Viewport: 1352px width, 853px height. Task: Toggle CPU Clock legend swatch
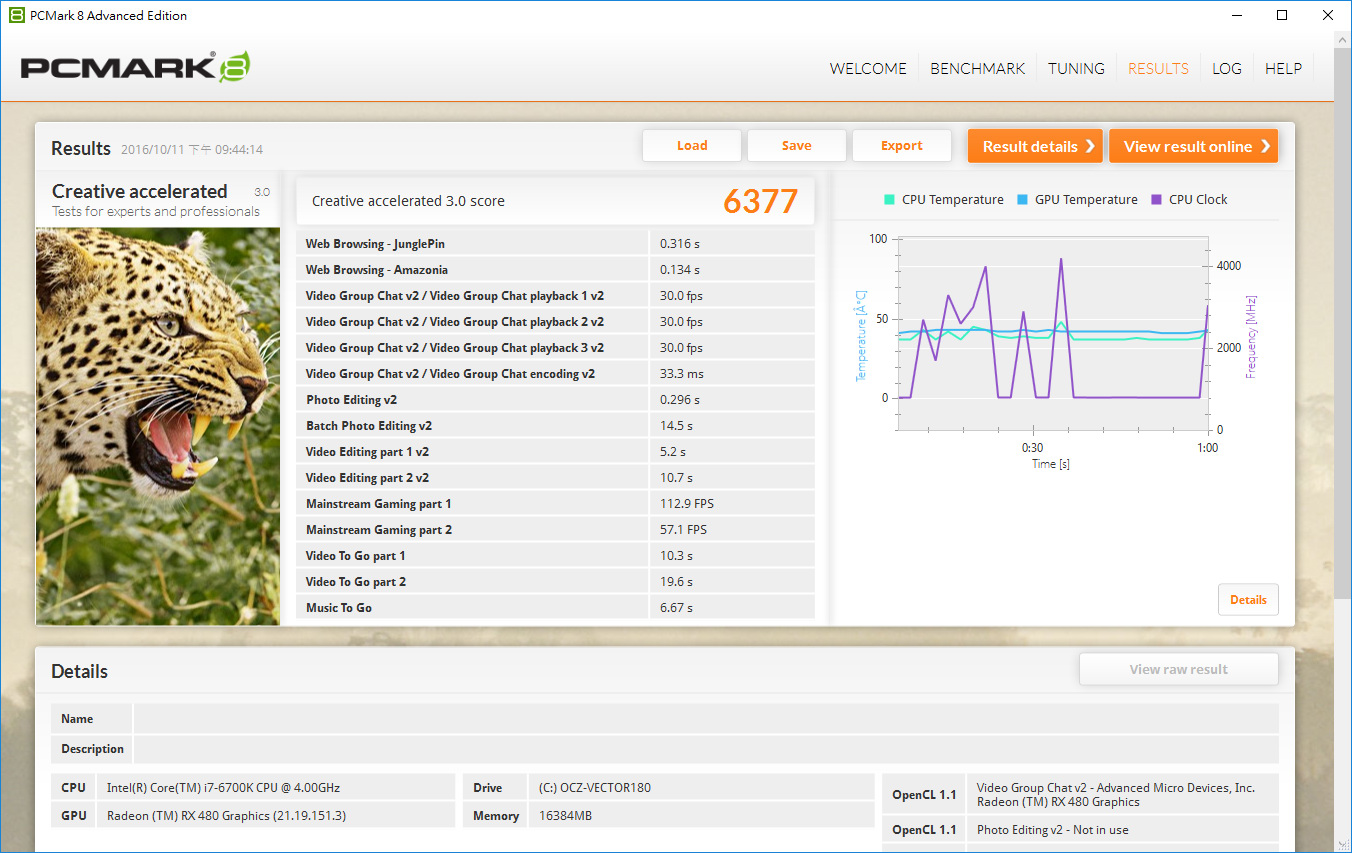pos(1157,199)
